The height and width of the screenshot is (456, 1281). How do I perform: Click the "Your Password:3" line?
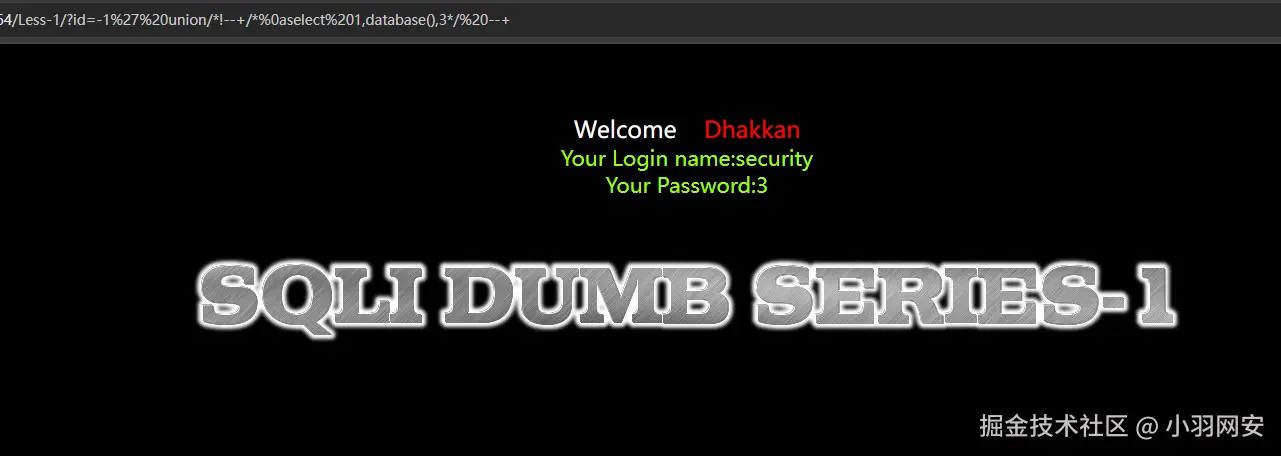pyautogui.click(x=687, y=185)
